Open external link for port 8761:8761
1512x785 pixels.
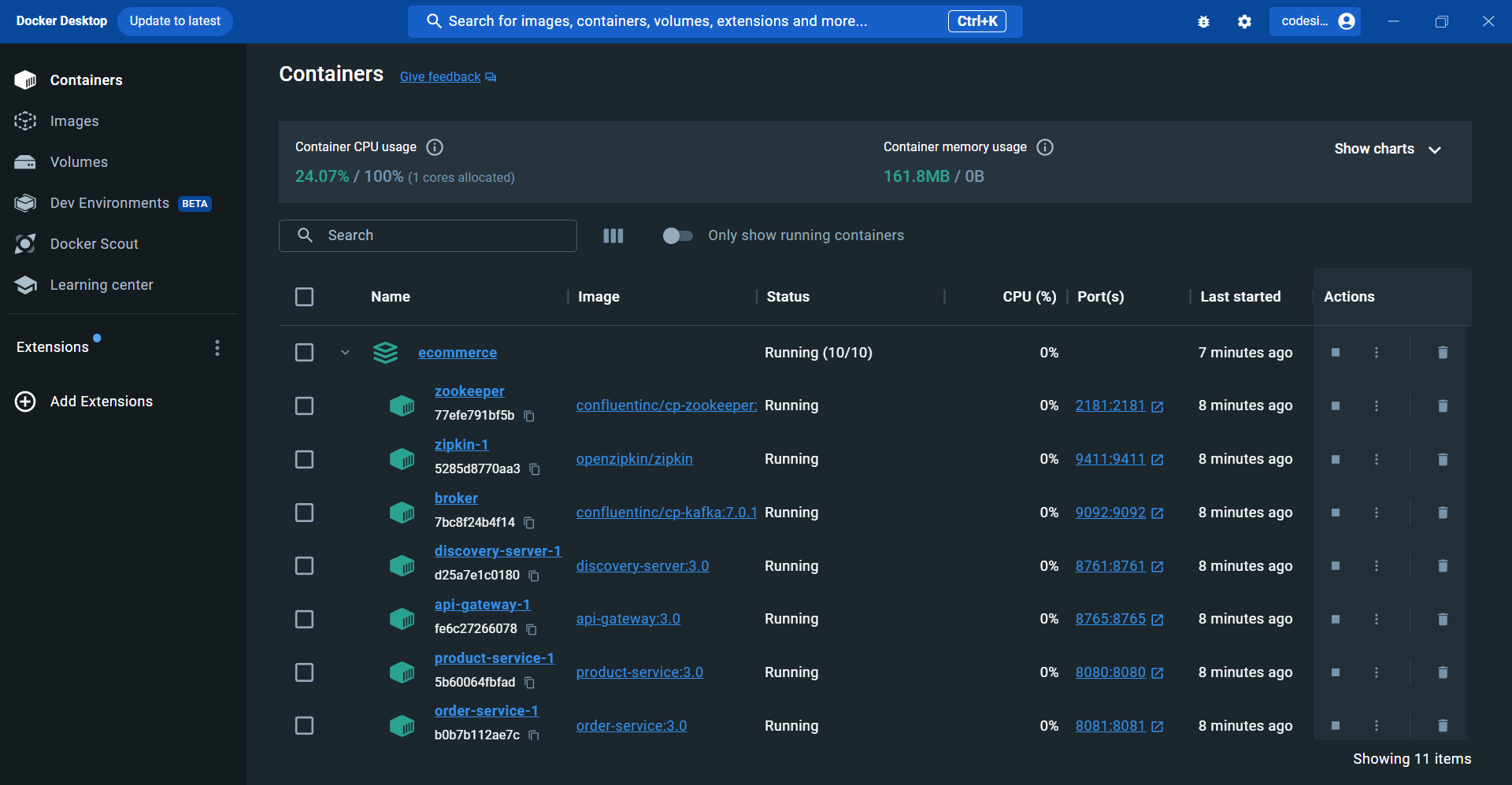pyautogui.click(x=1158, y=567)
